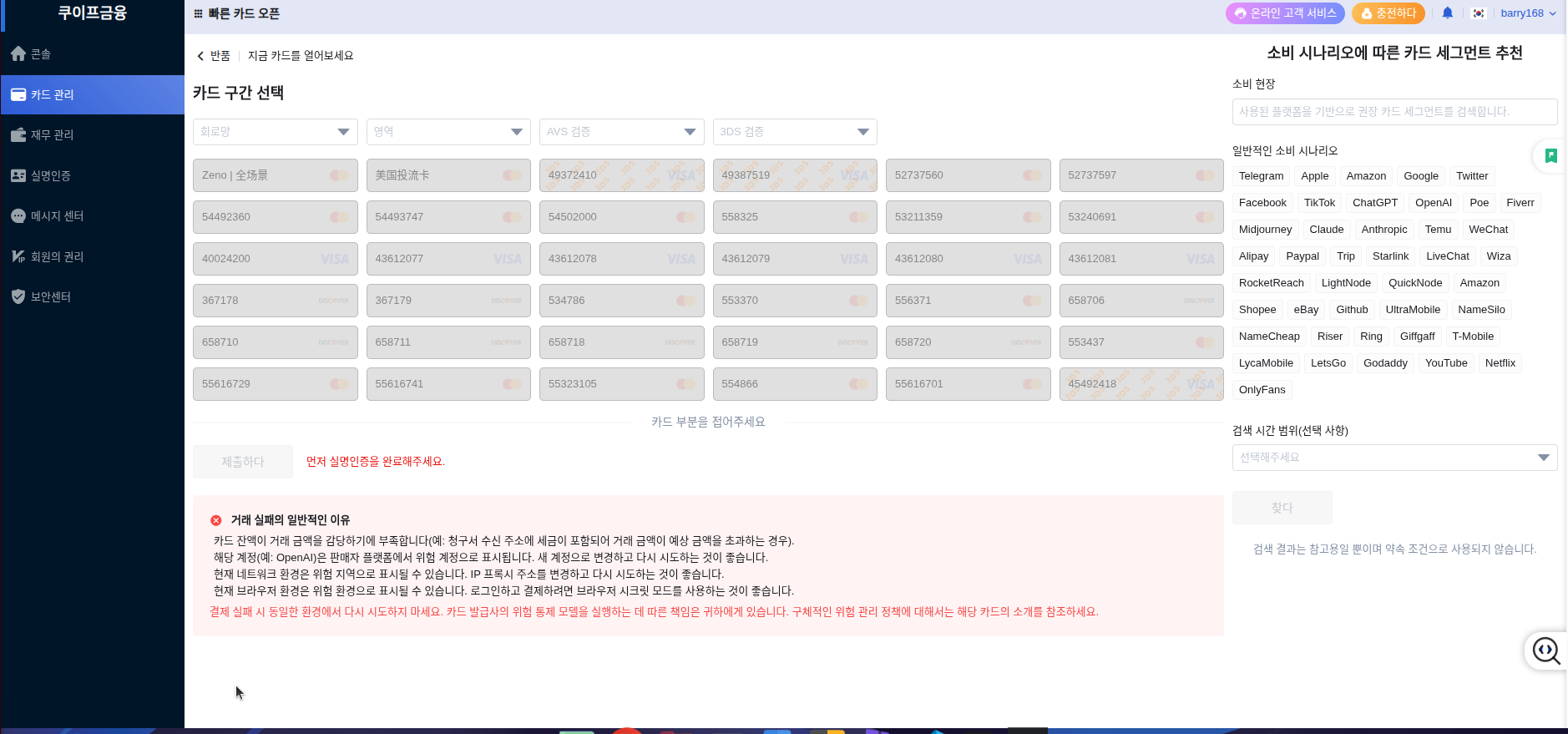
Task: Open 카드 관리 in the sidebar
Action: coord(92,94)
